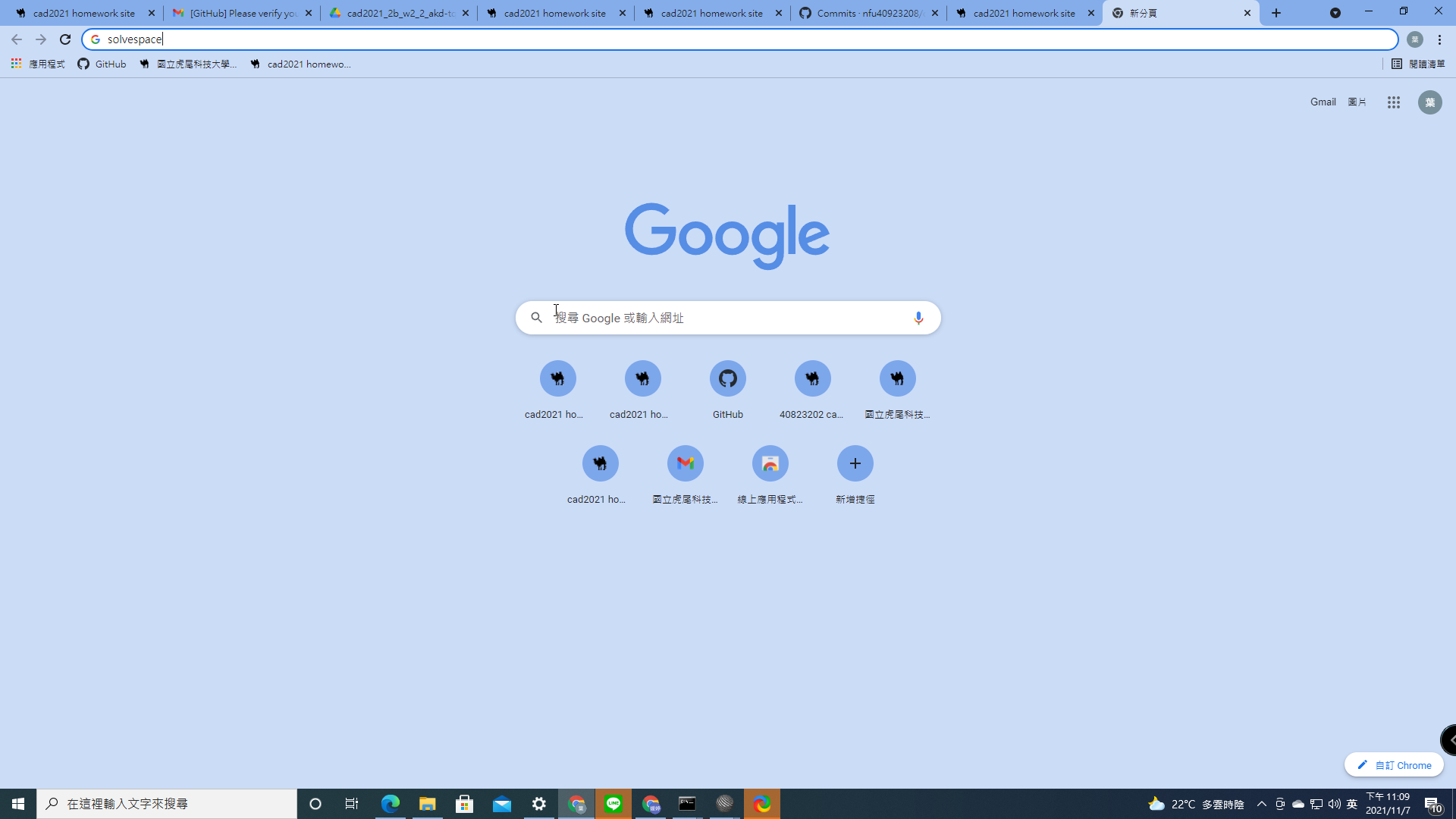The width and height of the screenshot is (1456, 819).
Task: Open the Images link next to Gmail
Action: point(1357,102)
